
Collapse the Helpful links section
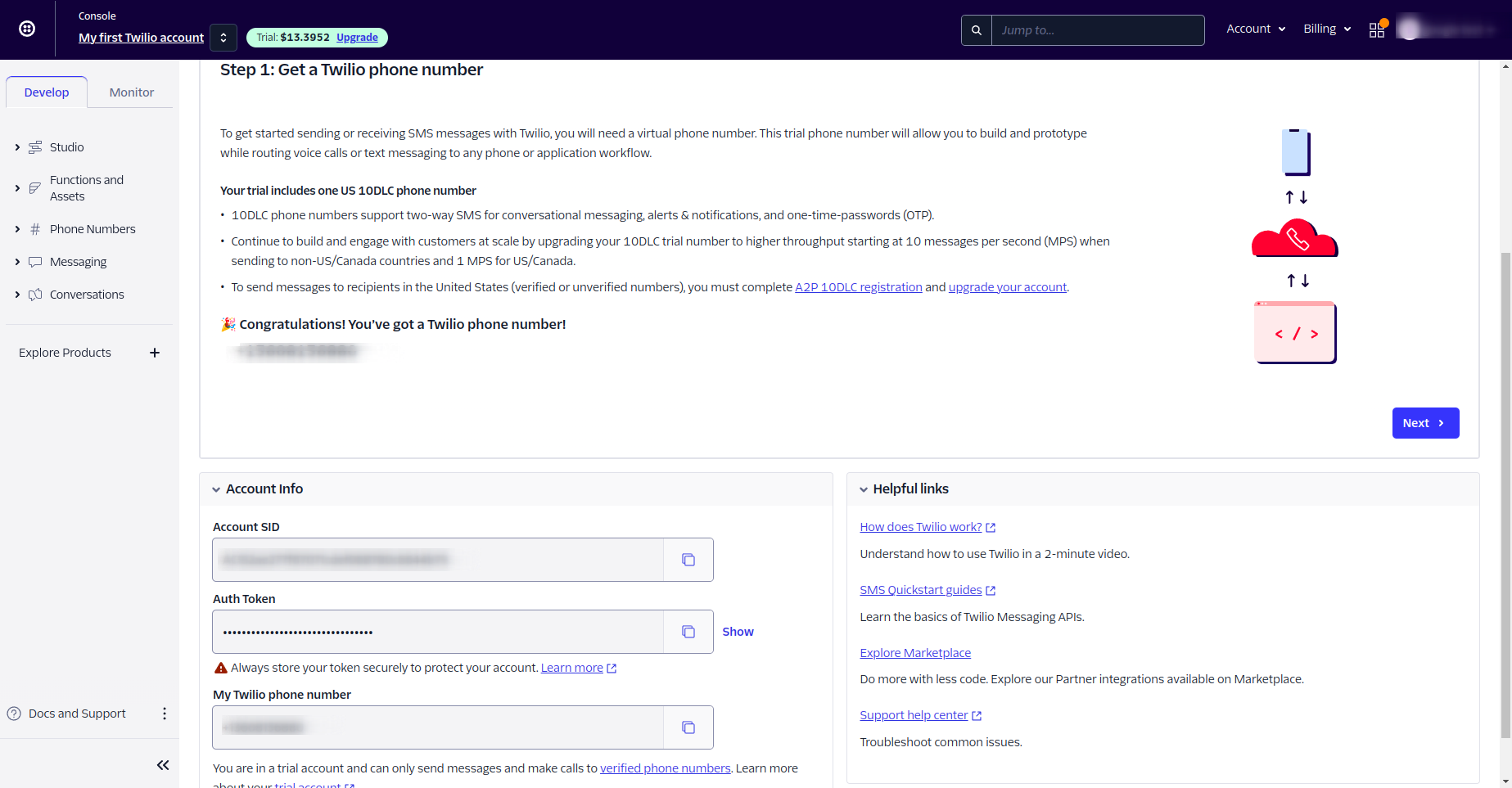tap(864, 489)
